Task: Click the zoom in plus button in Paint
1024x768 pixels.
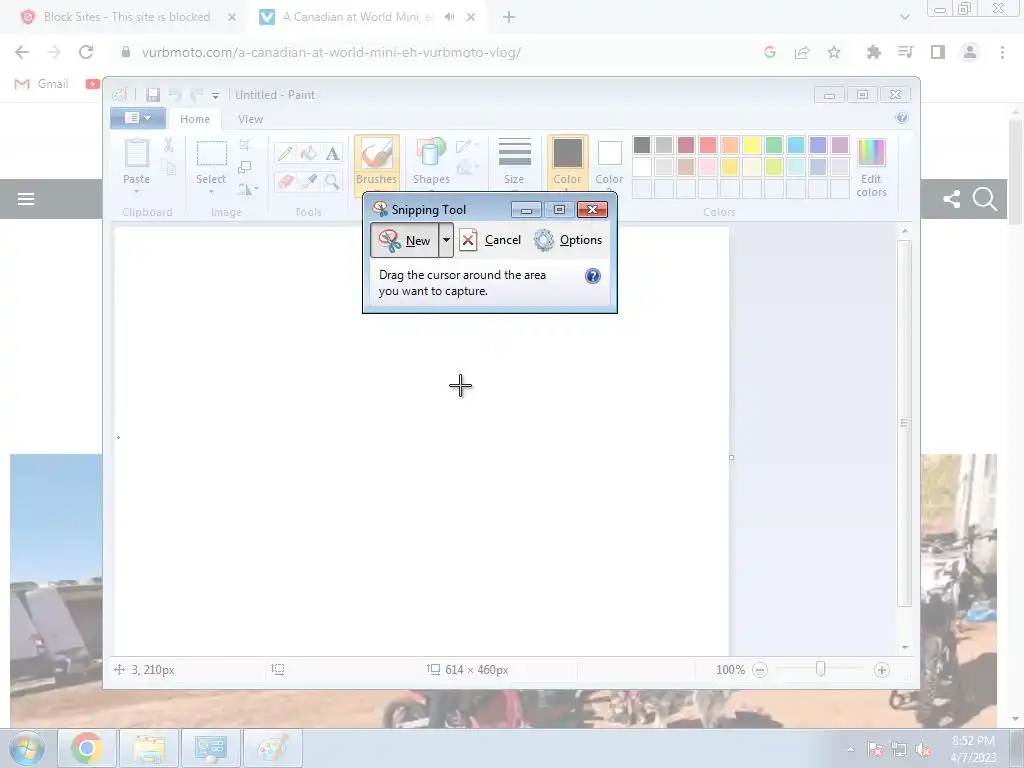Action: tap(882, 670)
